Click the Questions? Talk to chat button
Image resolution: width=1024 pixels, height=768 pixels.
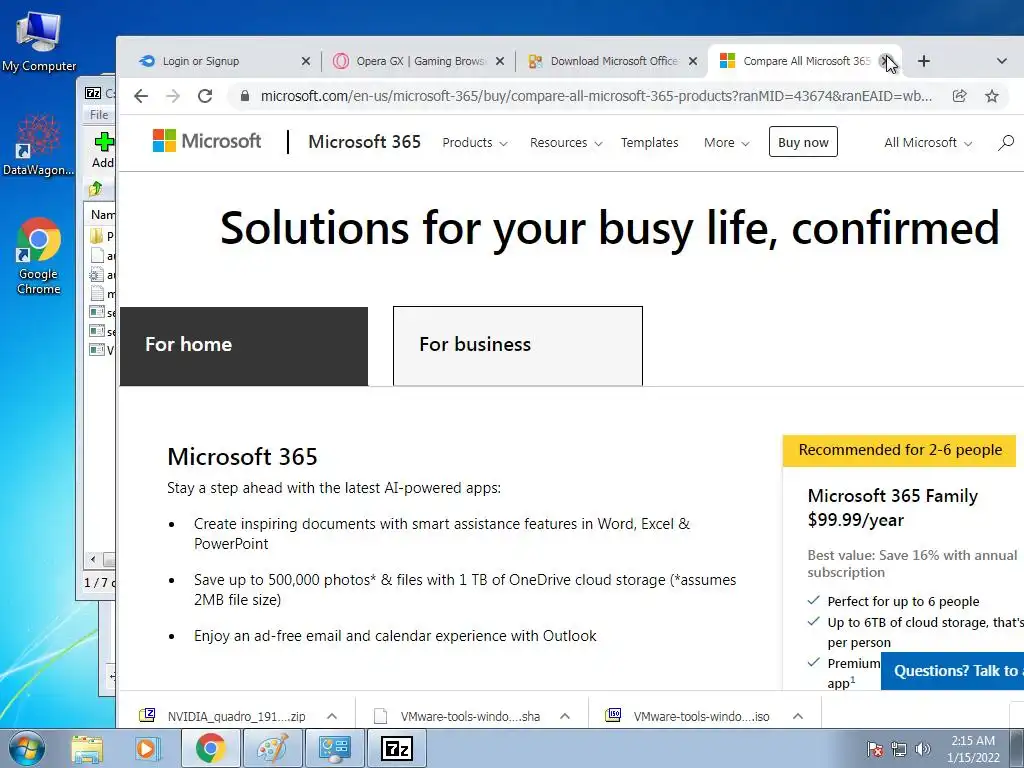pyautogui.click(x=952, y=671)
